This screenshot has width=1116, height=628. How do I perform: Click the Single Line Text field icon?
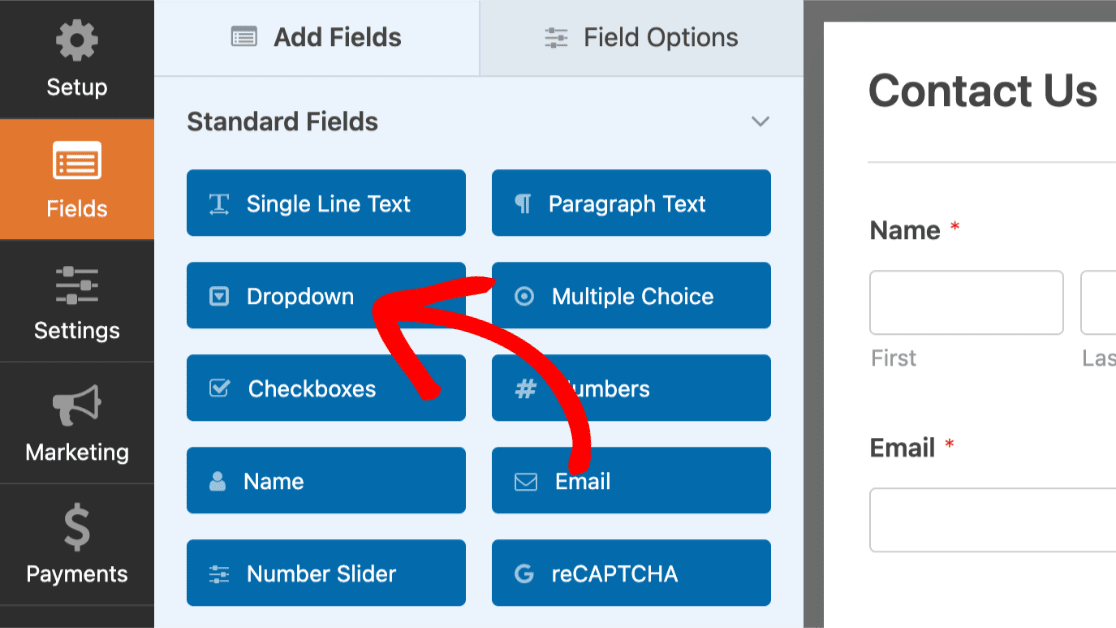[221, 203]
